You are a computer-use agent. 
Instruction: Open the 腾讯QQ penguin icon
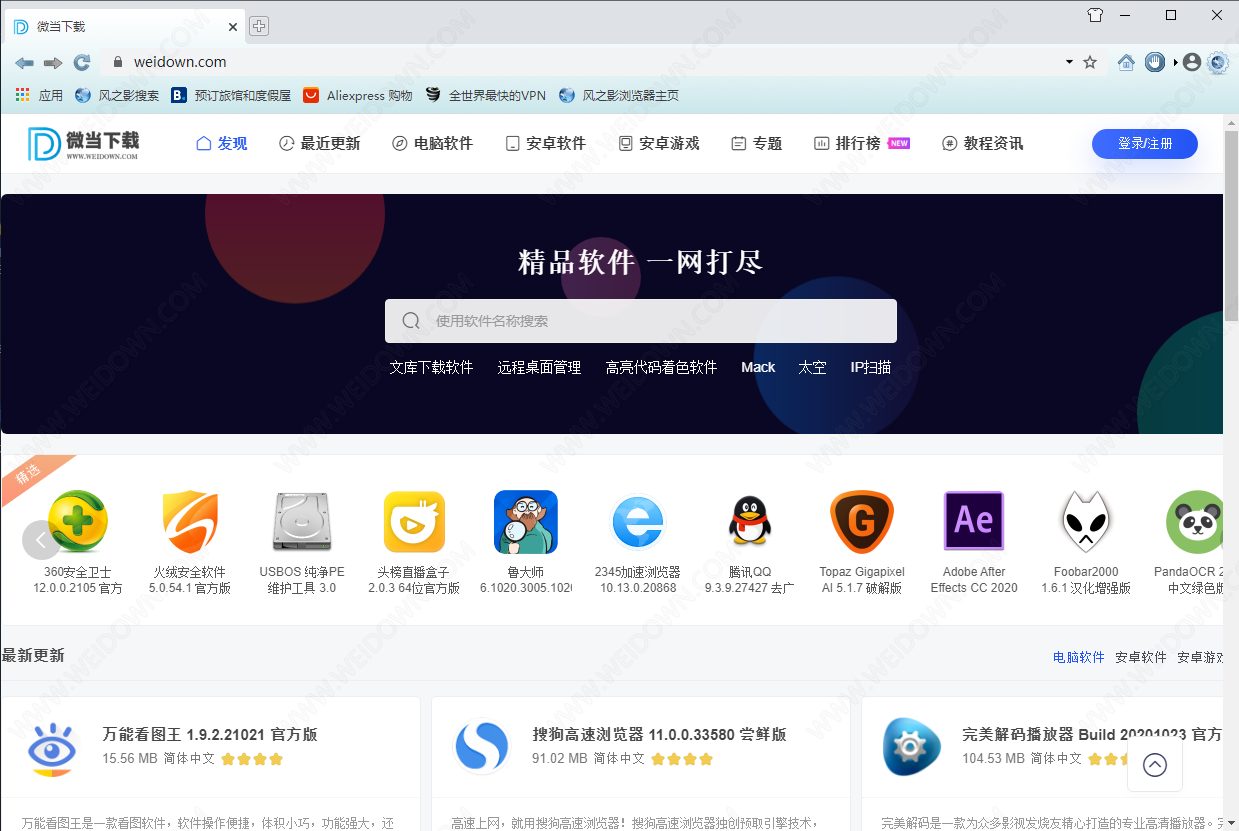click(748, 522)
